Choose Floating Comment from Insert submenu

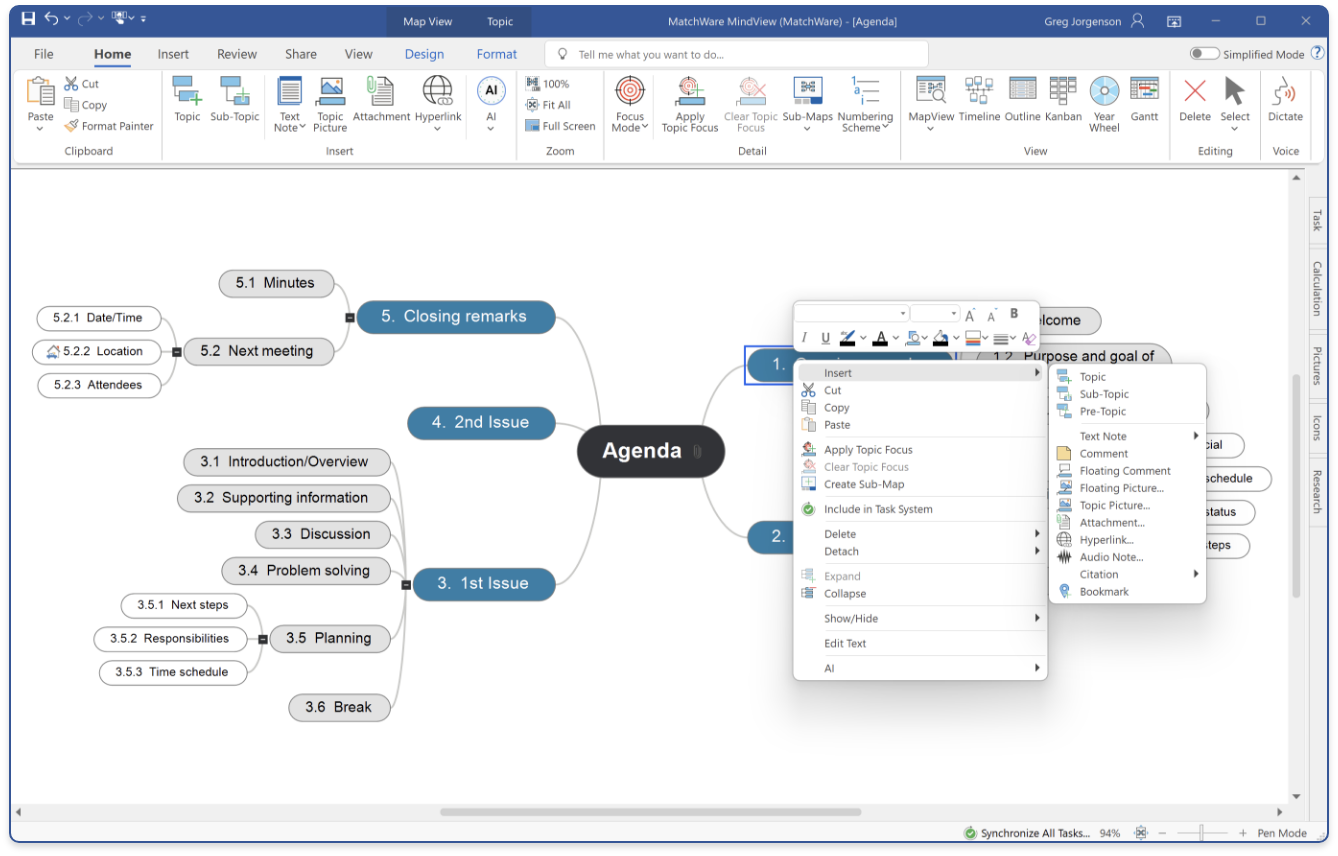coord(1125,471)
